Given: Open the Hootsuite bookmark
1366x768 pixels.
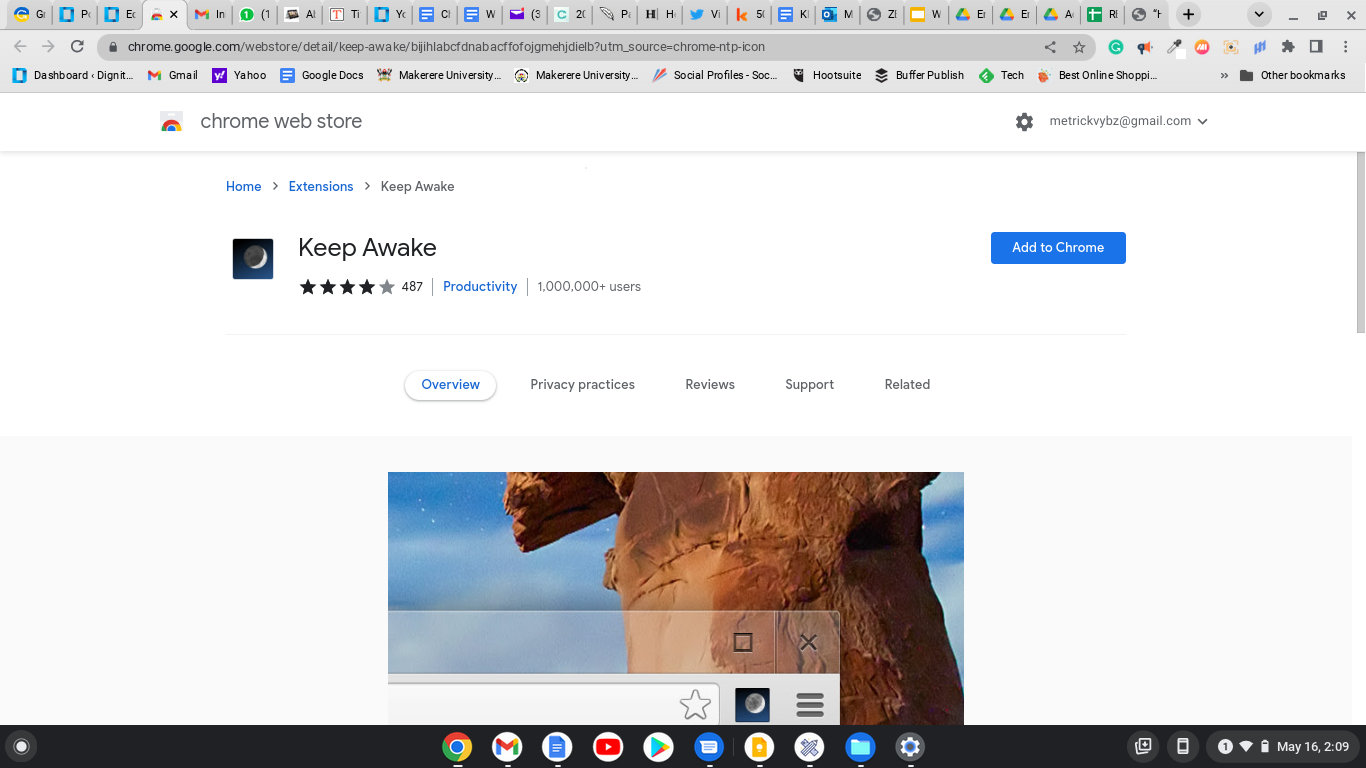Looking at the screenshot, I should [826, 75].
